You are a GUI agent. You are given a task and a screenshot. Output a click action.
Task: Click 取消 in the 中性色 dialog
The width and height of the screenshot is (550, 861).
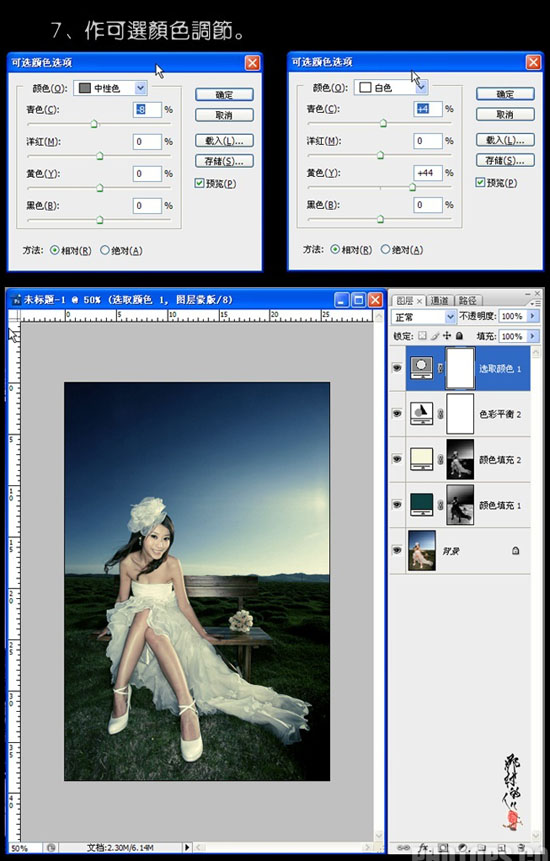225,115
